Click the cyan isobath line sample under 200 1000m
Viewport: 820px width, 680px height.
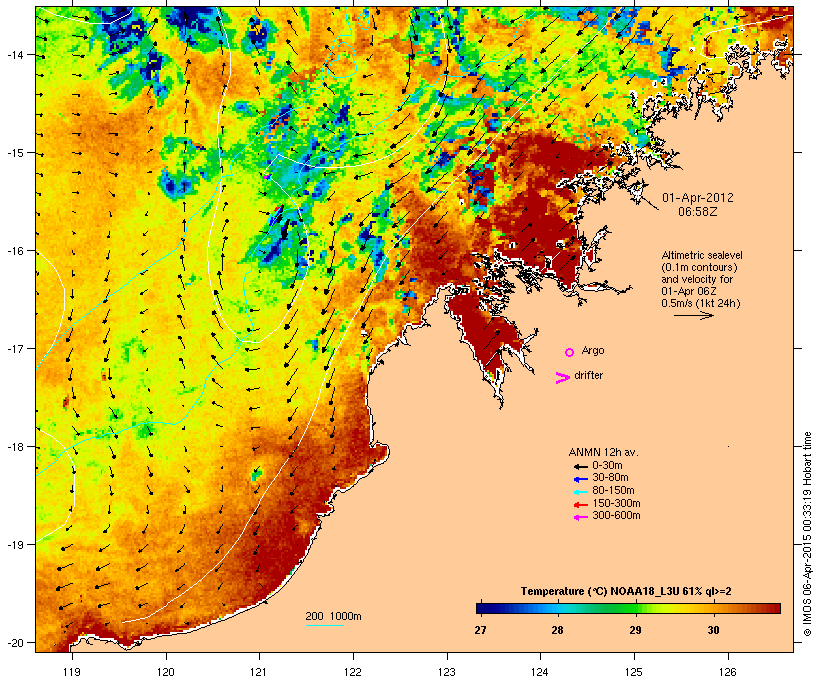[x=325, y=625]
